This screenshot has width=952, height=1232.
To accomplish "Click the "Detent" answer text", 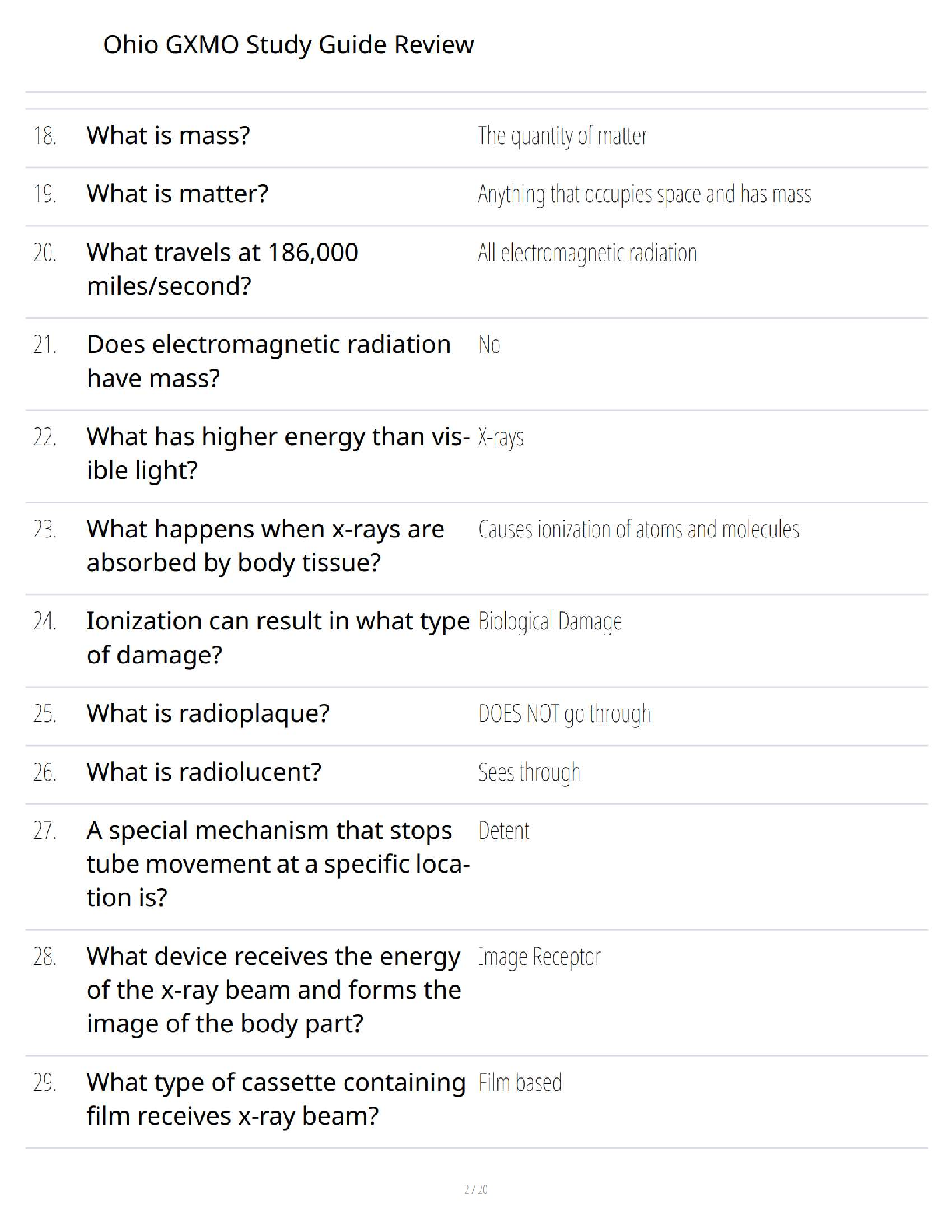I will click(503, 831).
